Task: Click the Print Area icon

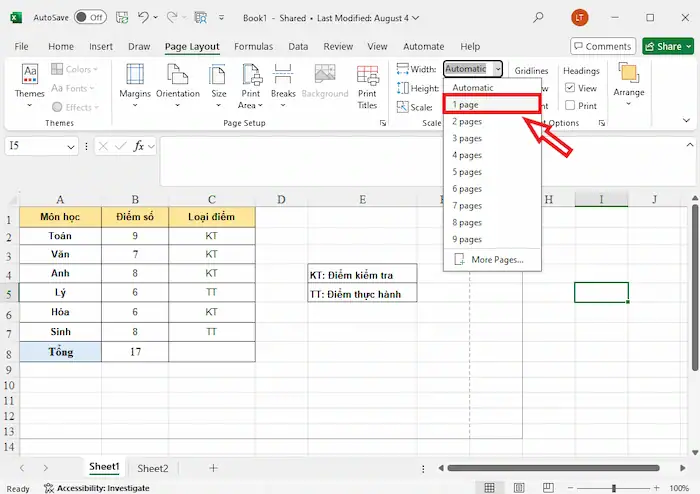Action: [x=248, y=84]
